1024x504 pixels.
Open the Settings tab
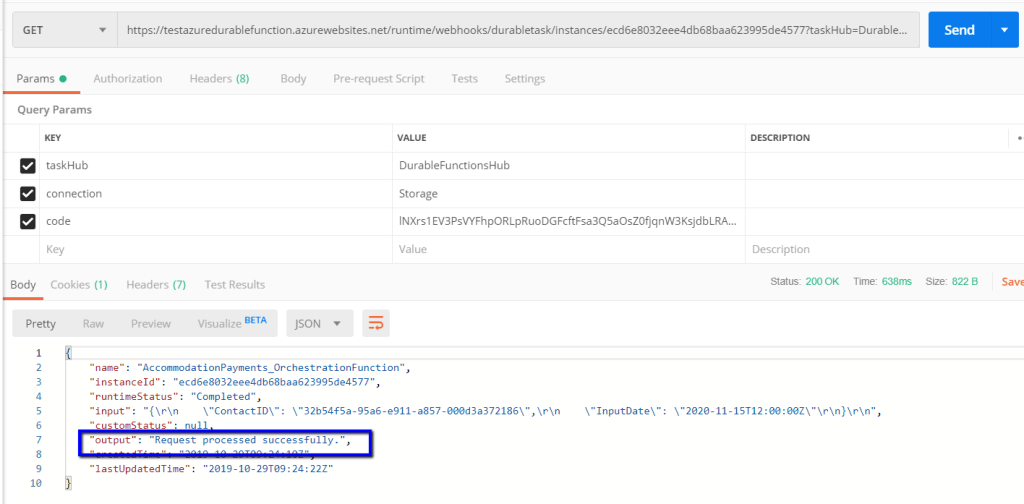[524, 78]
